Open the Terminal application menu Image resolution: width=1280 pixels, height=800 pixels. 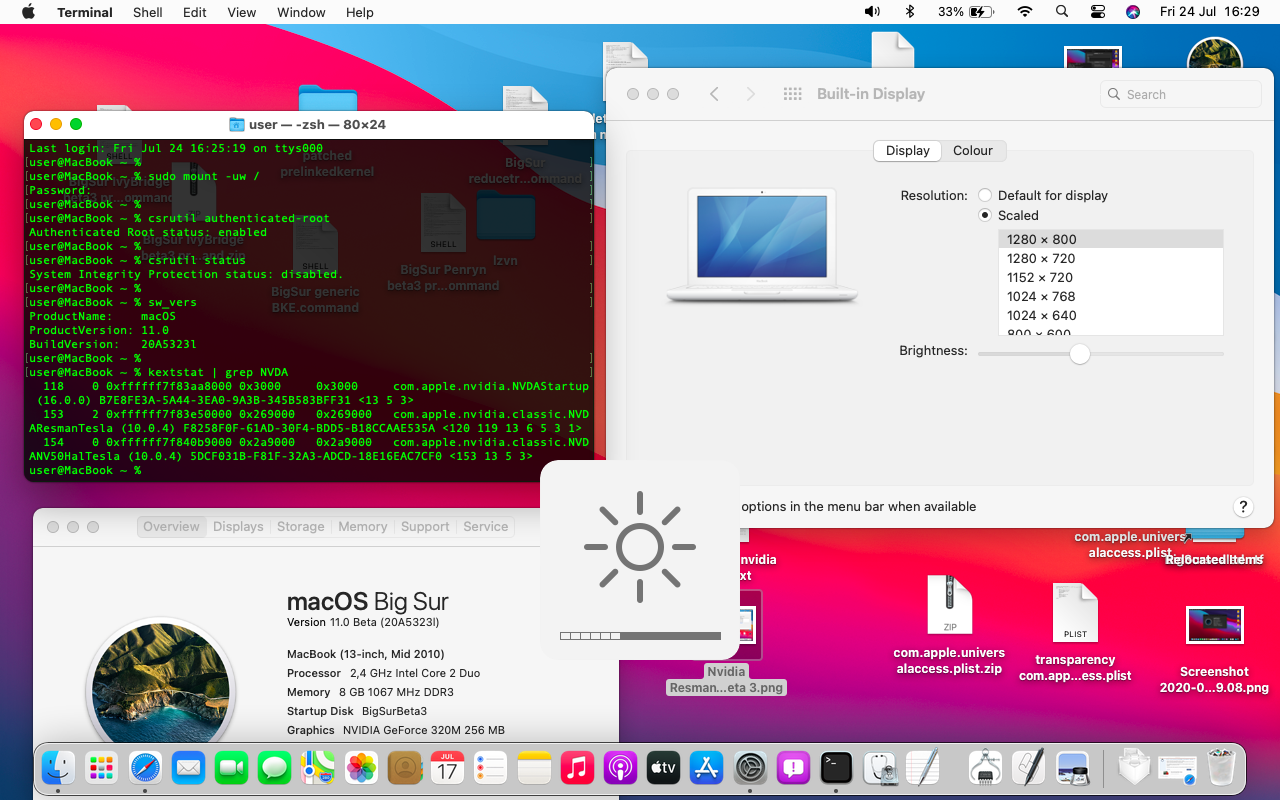coord(85,12)
